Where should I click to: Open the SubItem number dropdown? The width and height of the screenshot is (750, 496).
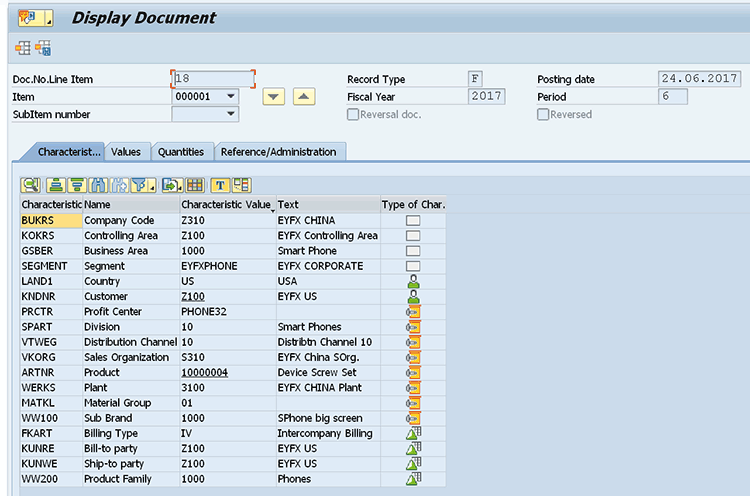231,115
